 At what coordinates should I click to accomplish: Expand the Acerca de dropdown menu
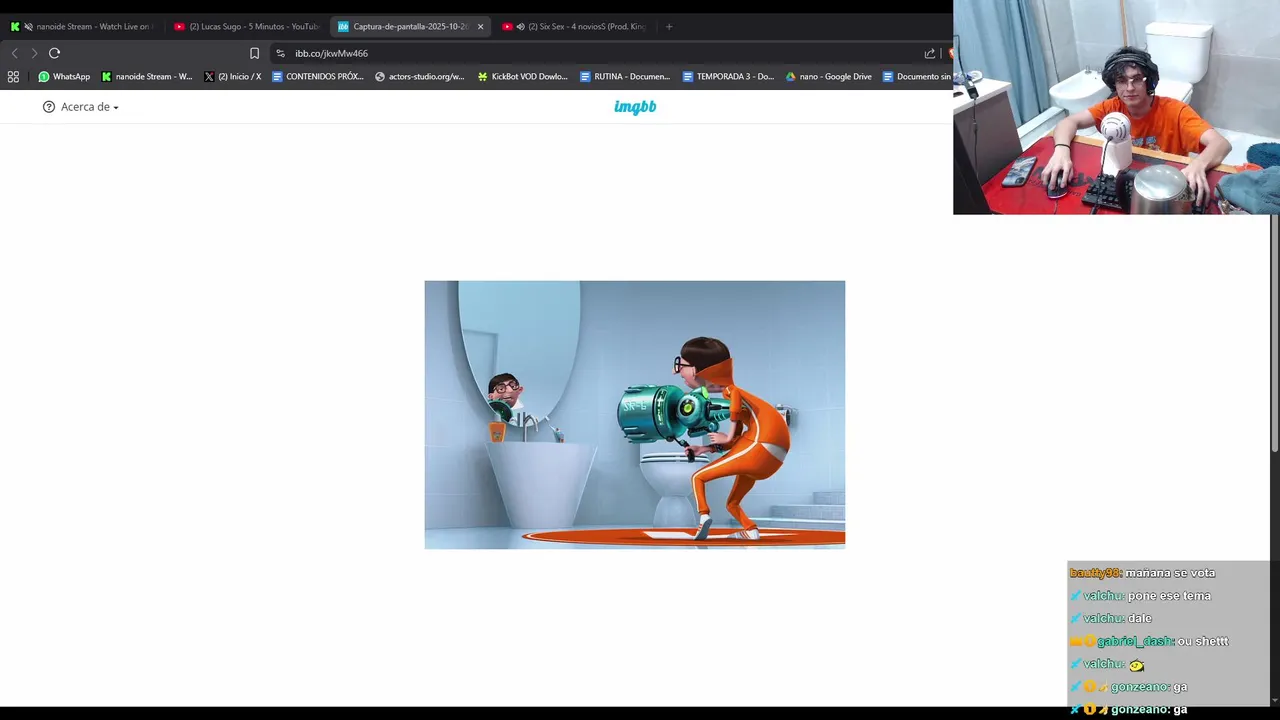click(x=81, y=107)
